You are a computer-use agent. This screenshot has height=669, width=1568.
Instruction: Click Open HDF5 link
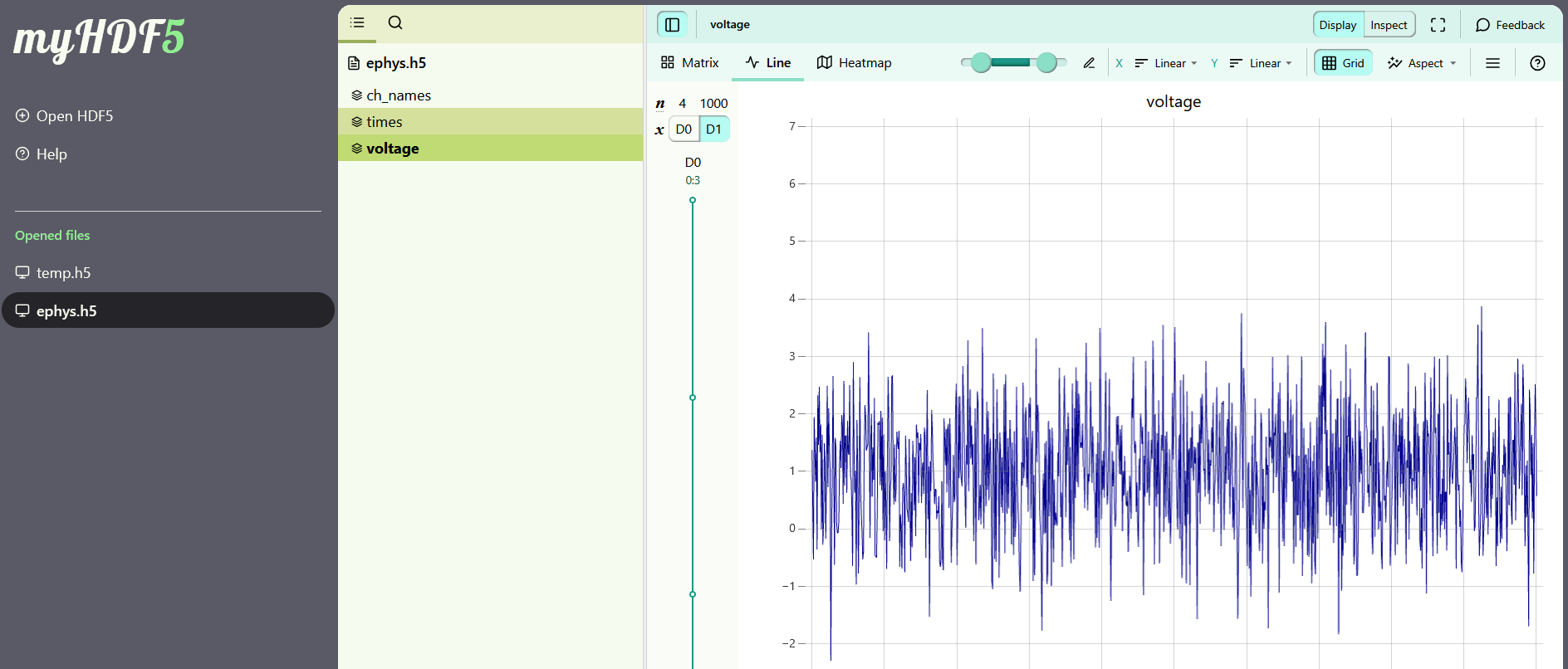pos(74,116)
